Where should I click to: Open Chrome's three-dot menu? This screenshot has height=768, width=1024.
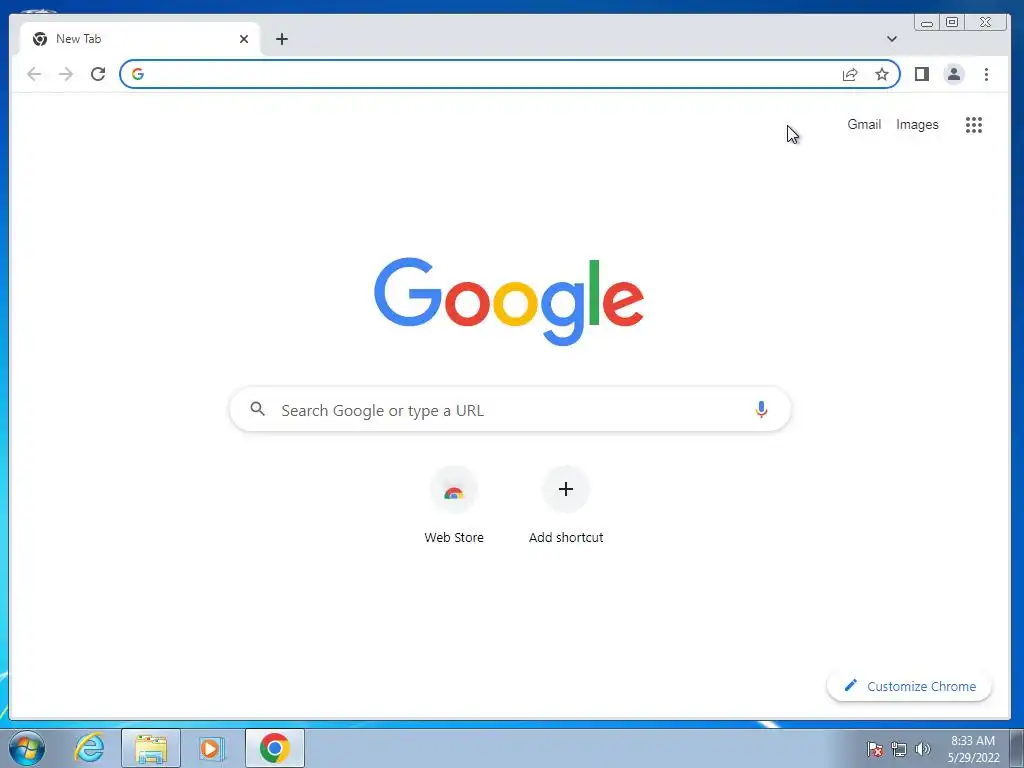[986, 74]
